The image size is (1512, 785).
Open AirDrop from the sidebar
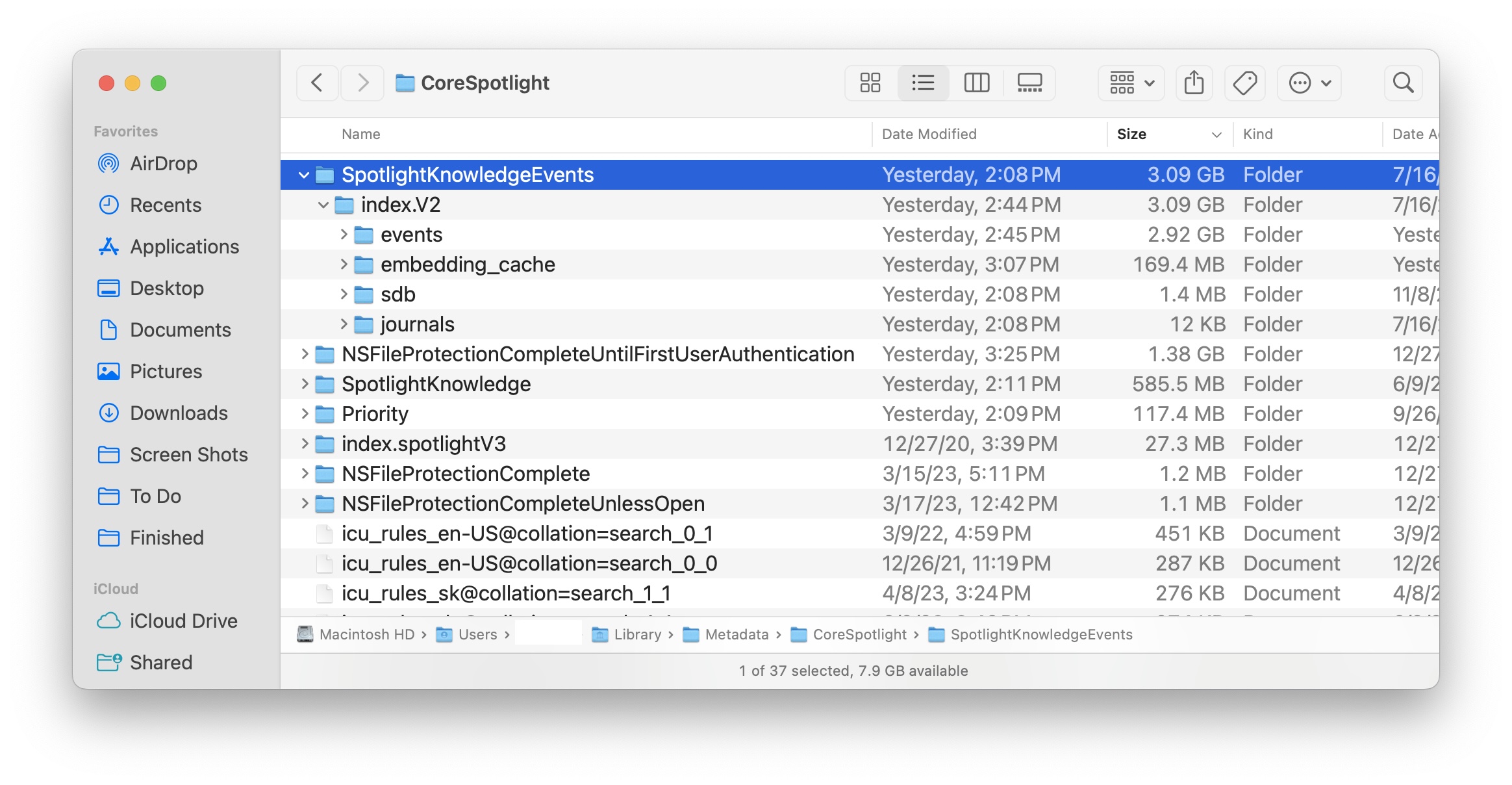click(164, 163)
